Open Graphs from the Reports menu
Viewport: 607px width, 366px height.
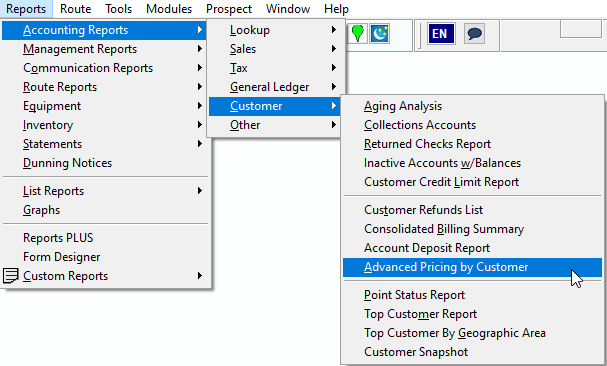[x=106, y=210]
